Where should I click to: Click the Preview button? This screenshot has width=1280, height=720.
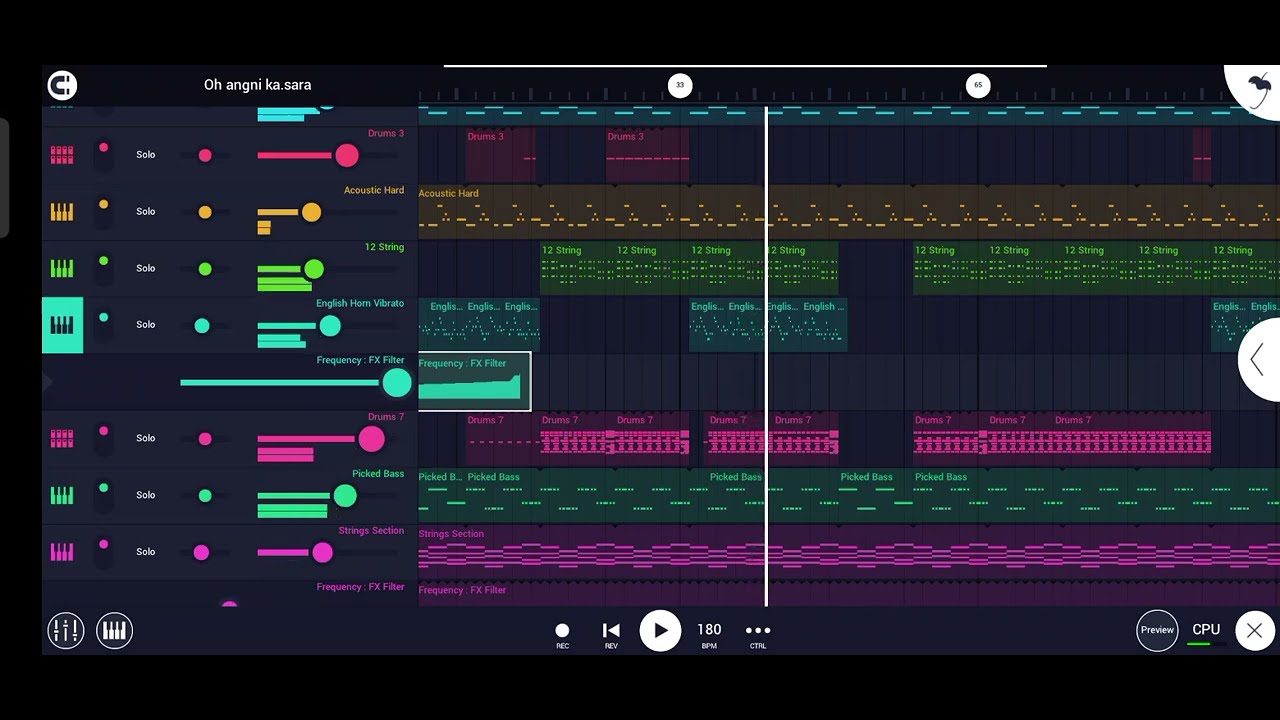click(1157, 630)
